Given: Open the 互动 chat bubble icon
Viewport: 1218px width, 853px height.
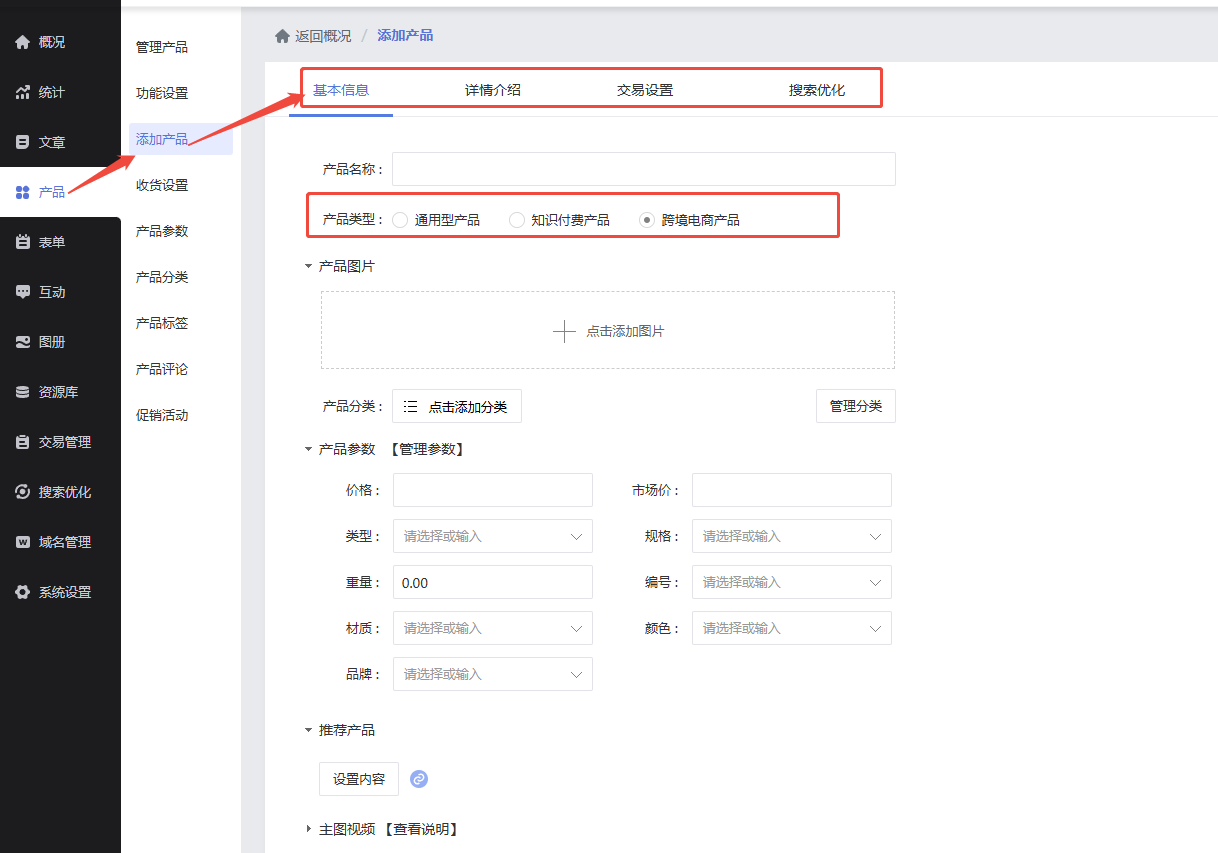Looking at the screenshot, I should [22, 292].
